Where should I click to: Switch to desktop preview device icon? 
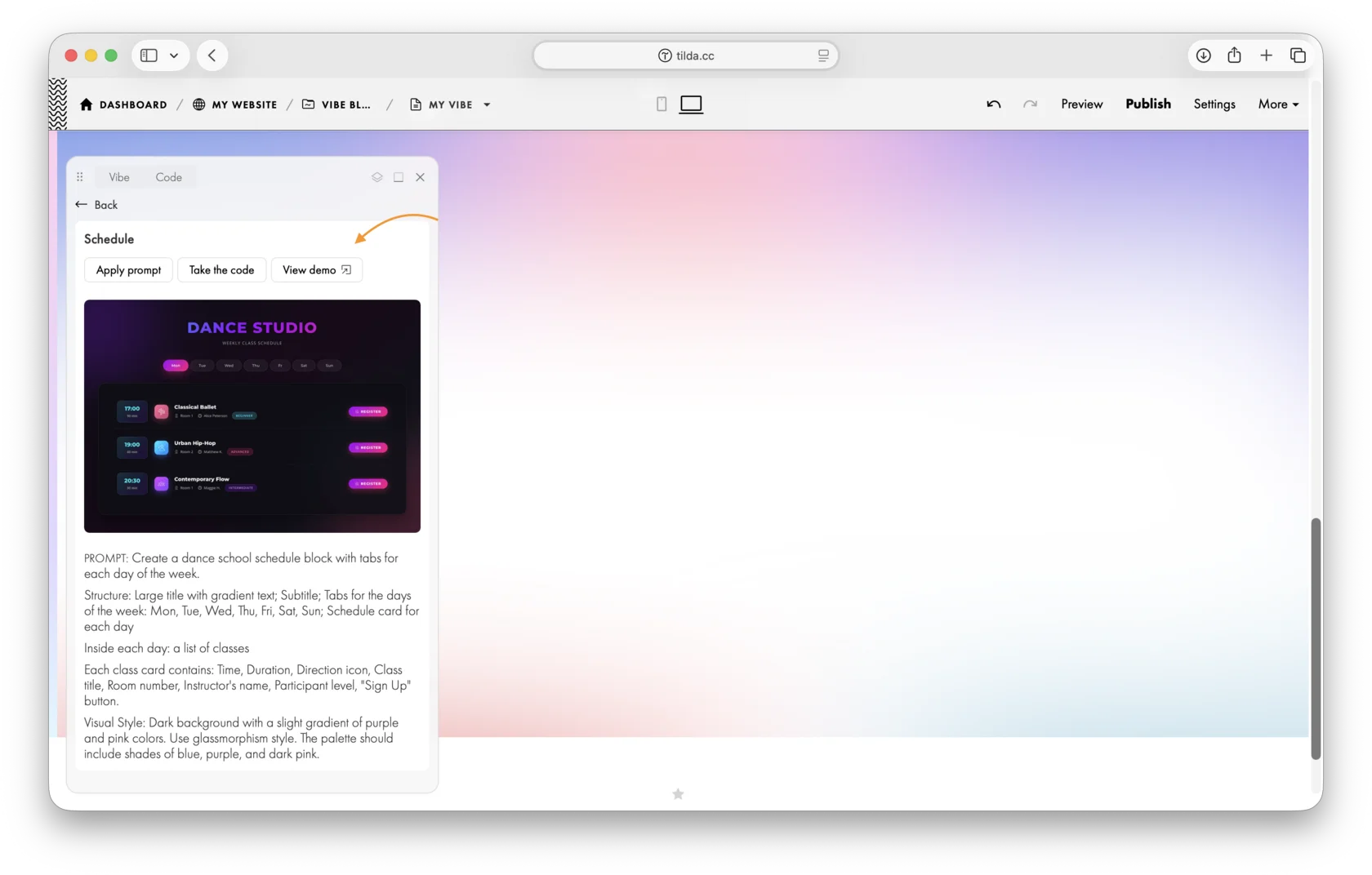pos(691,104)
